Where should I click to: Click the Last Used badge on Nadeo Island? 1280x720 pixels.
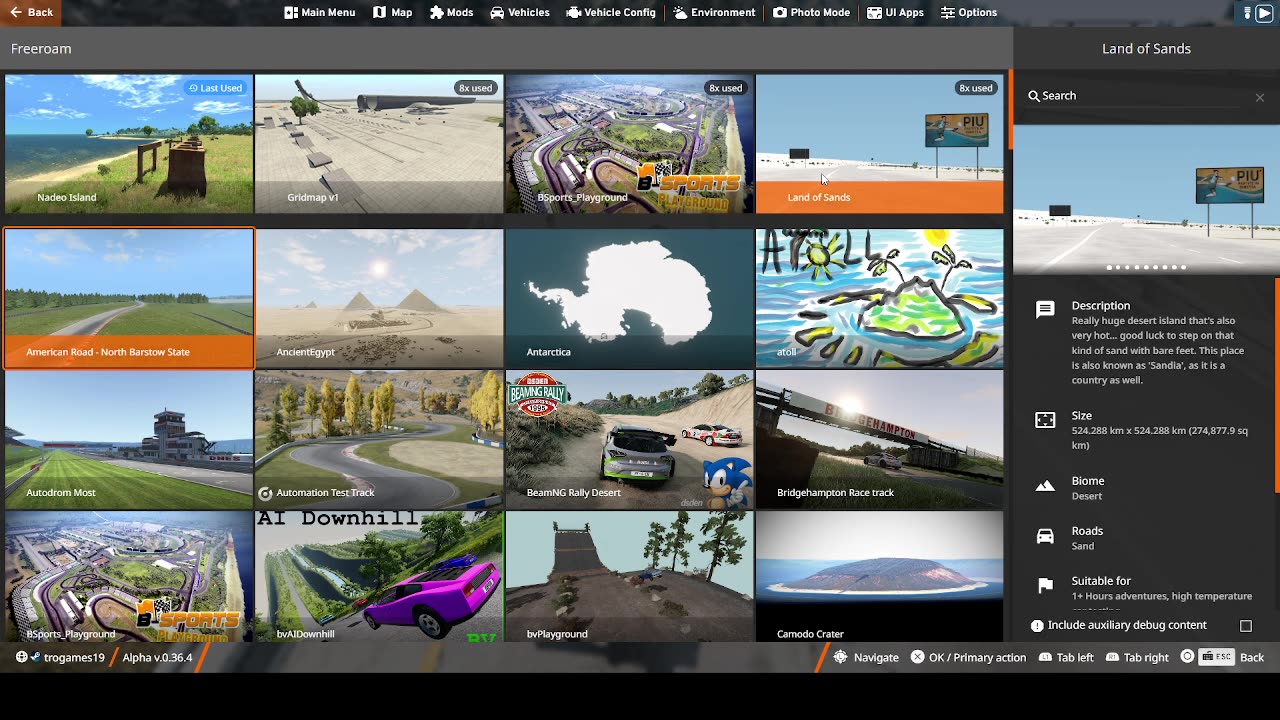click(215, 88)
